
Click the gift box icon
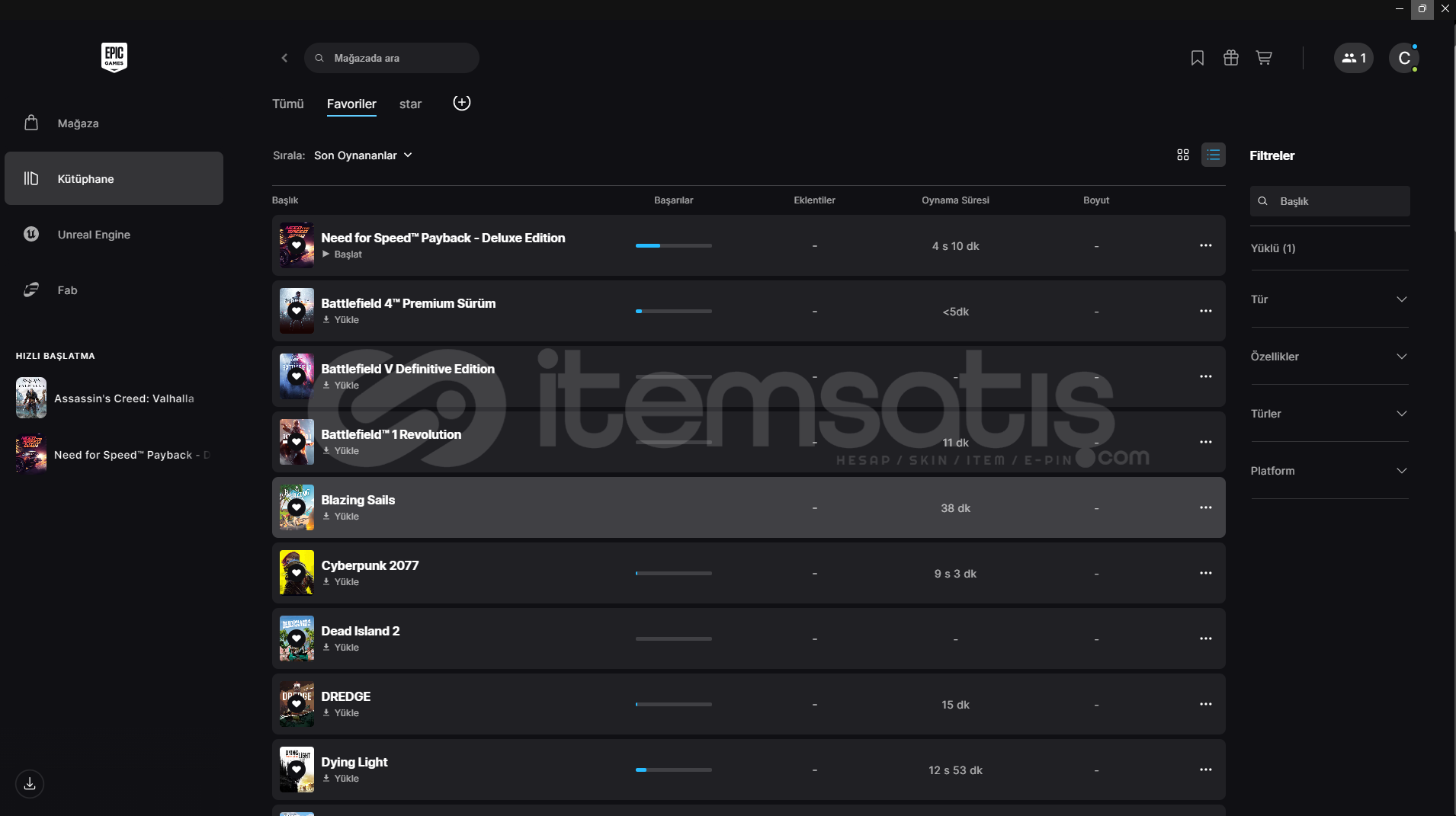(1230, 58)
